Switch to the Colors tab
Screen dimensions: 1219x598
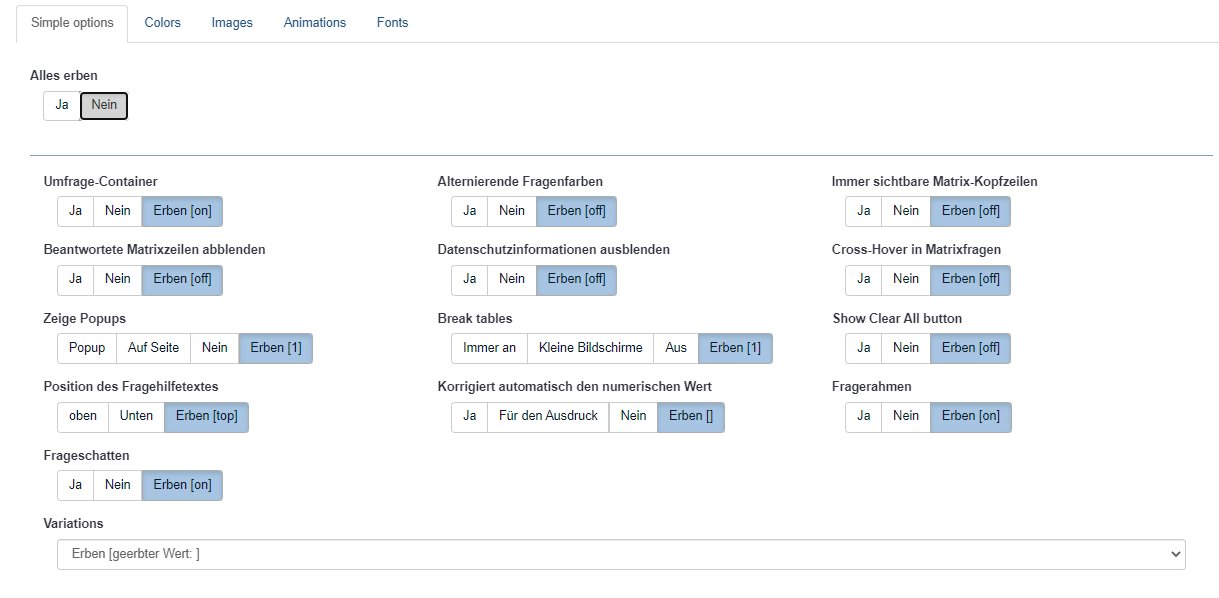162,22
